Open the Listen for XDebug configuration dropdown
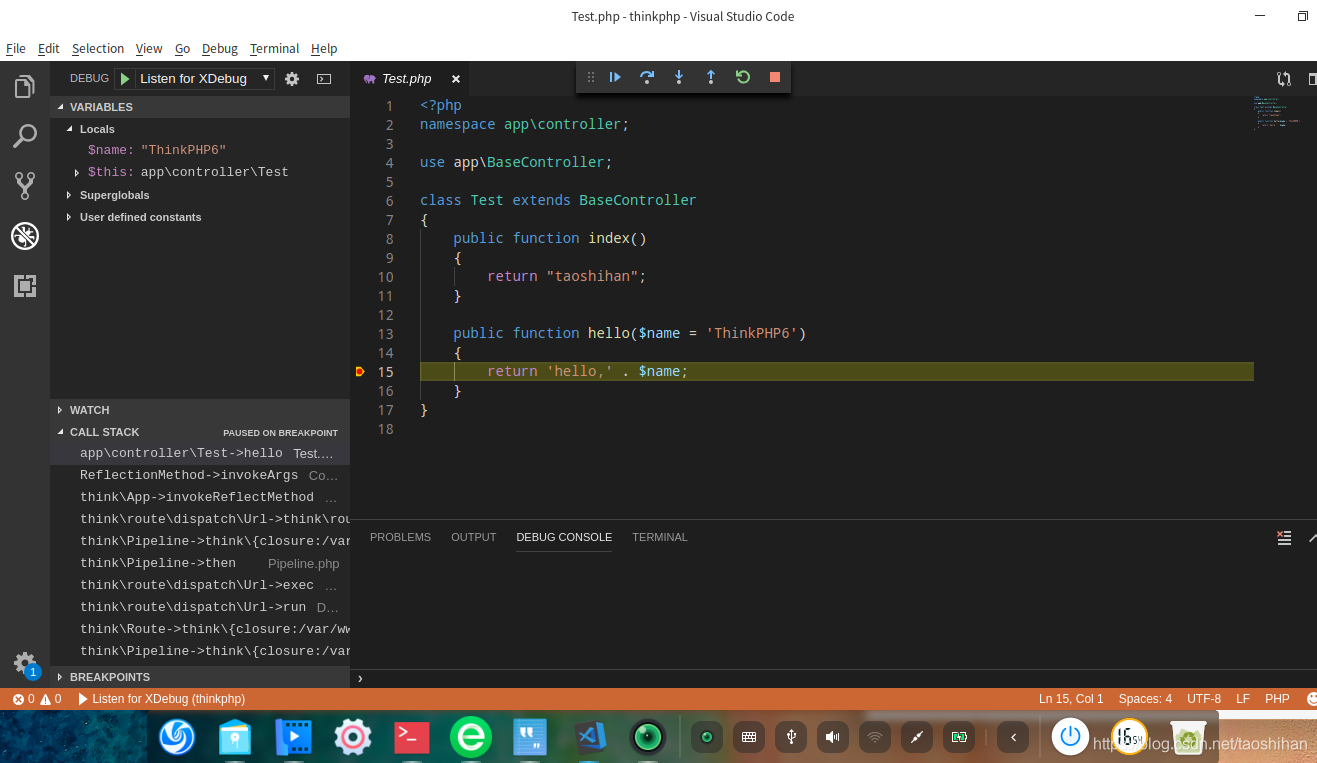Screen dimensions: 1317x763 coord(265,78)
